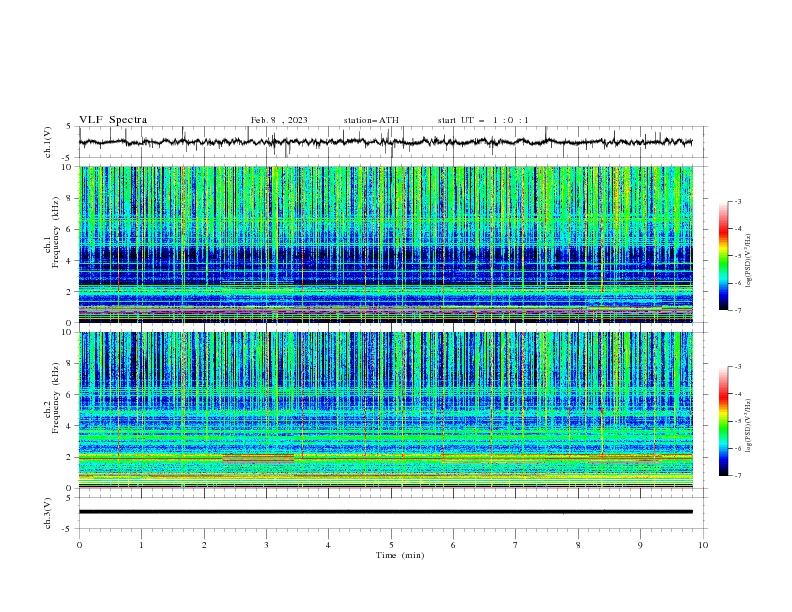Click the ch.2 spectrogram color scale bar
The height and width of the screenshot is (612, 792).
[723, 421]
